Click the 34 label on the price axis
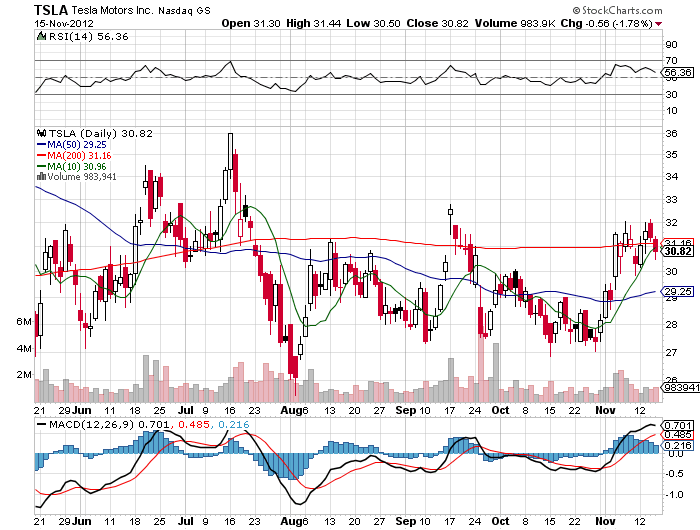 tap(671, 176)
